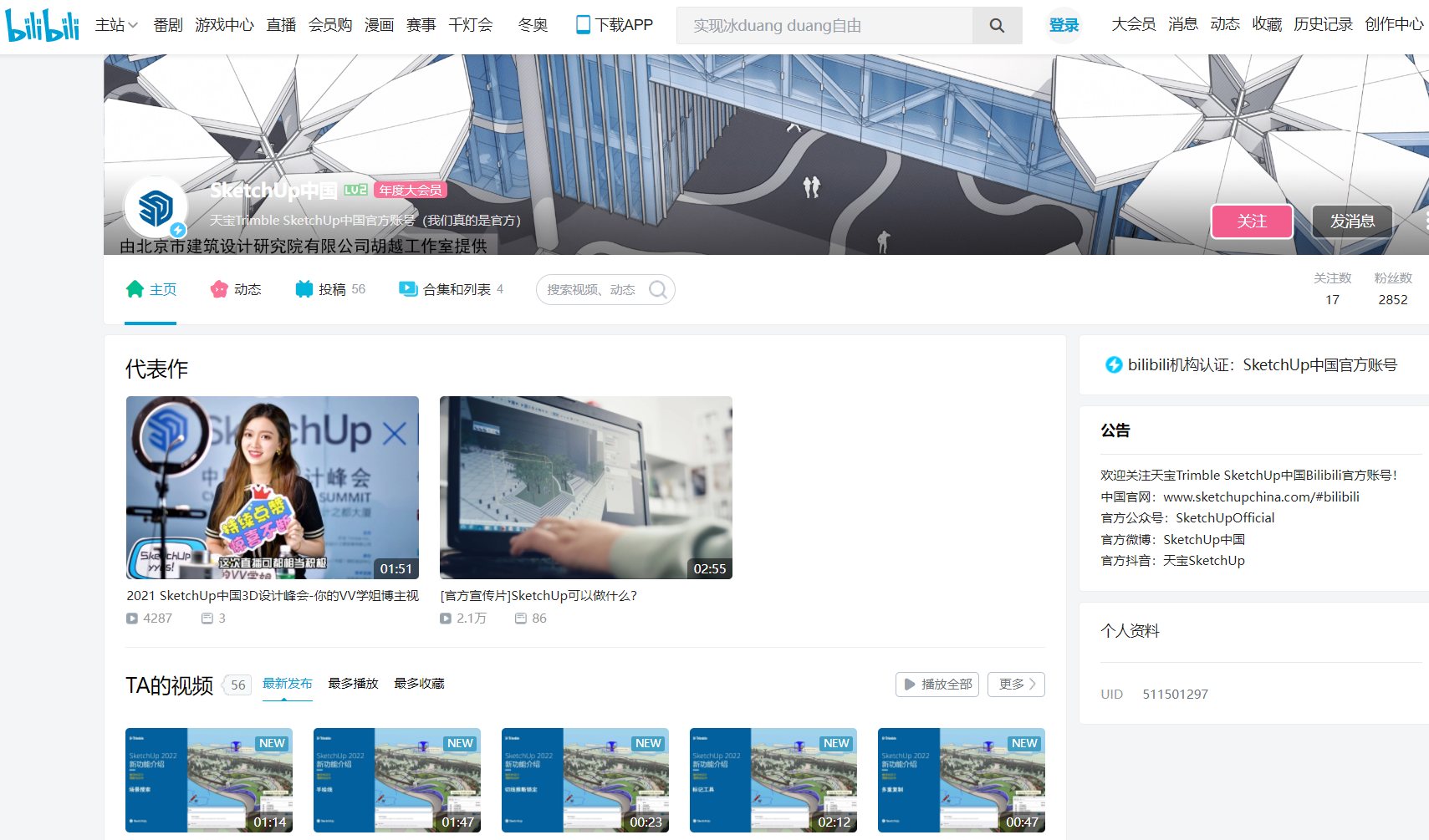Click the 年度大会员 badge

point(411,190)
